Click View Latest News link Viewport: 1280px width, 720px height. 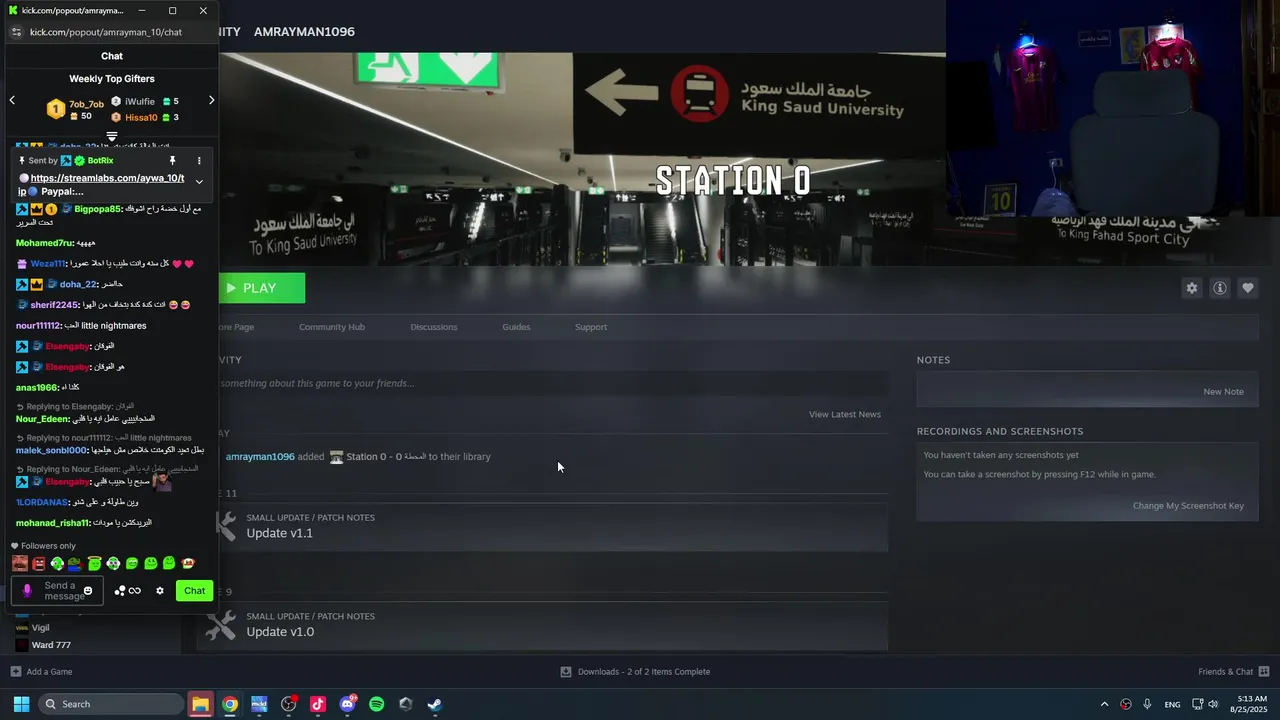845,414
